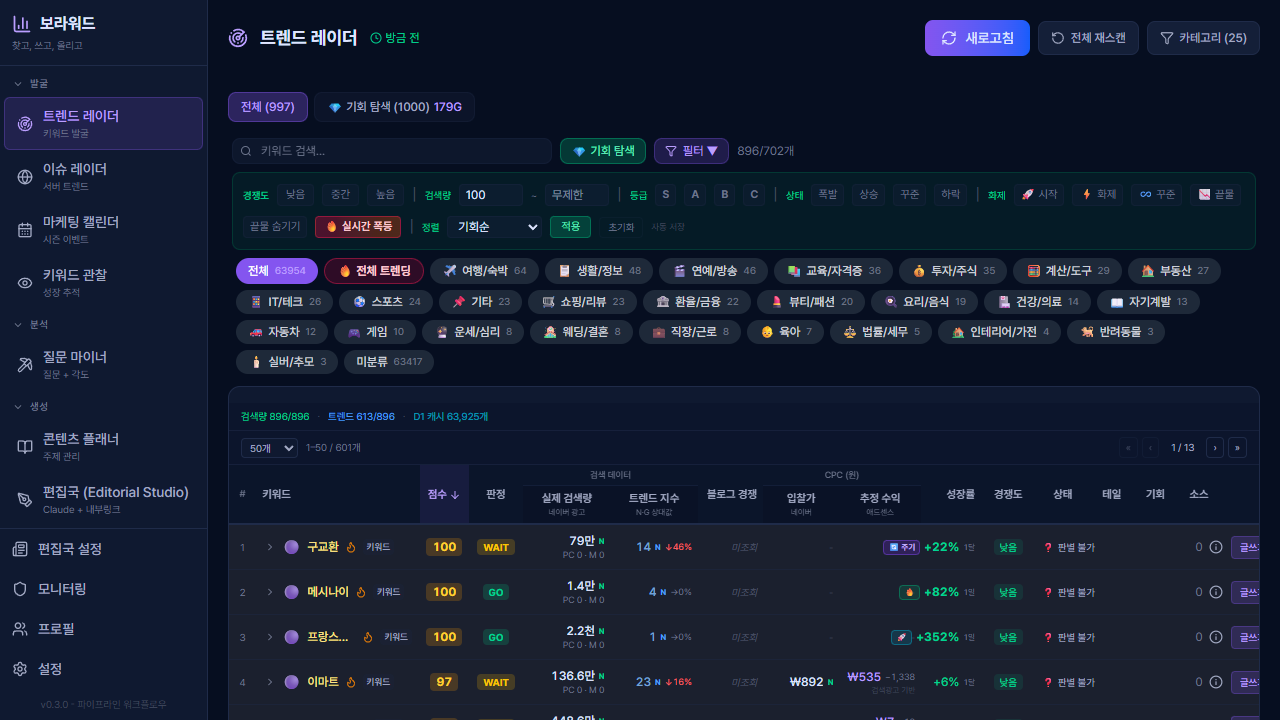
Task: Open Marketing Calendar (마케팅 캘린더)
Action: [103, 229]
